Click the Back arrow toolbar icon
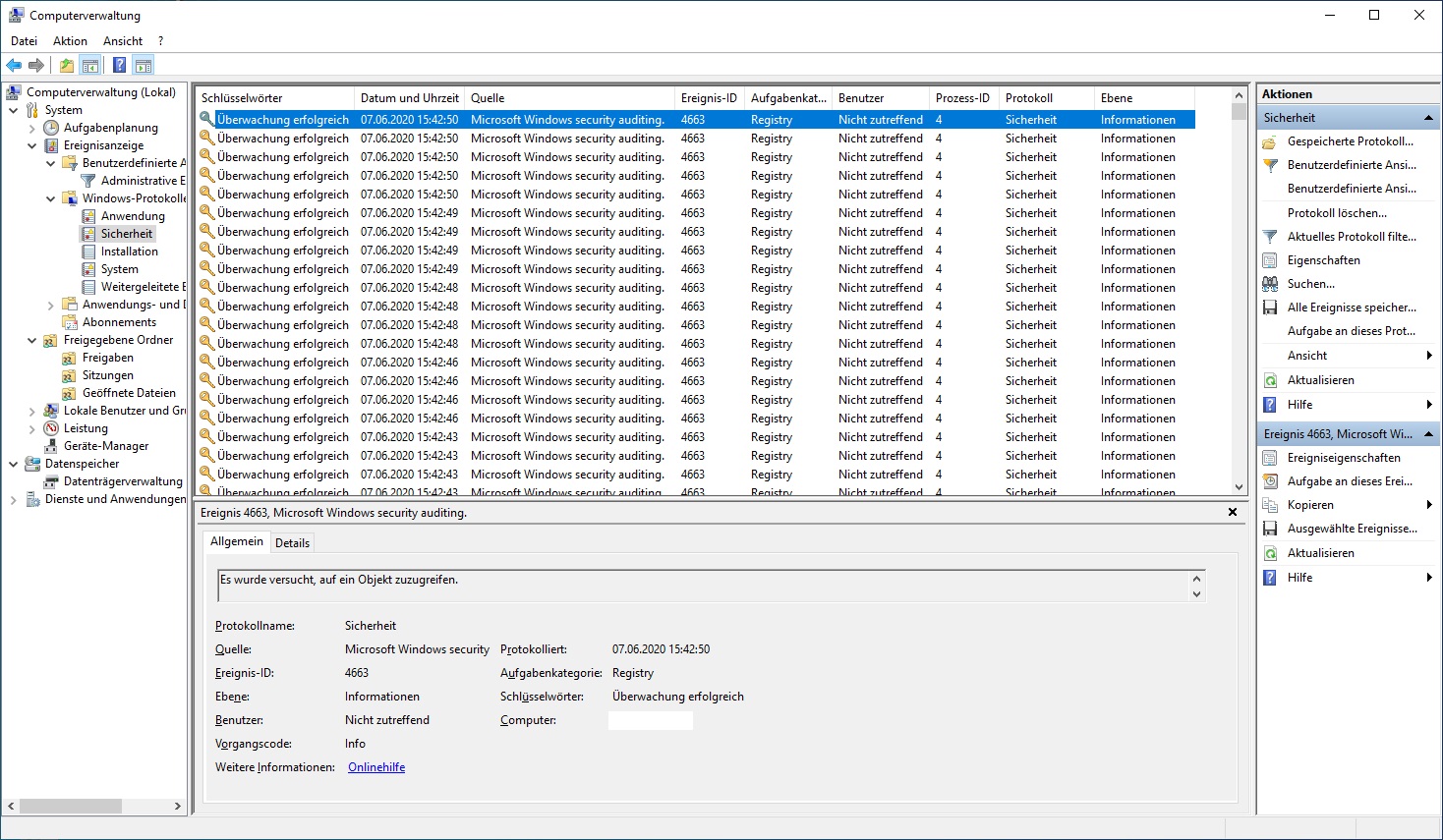 [14, 66]
